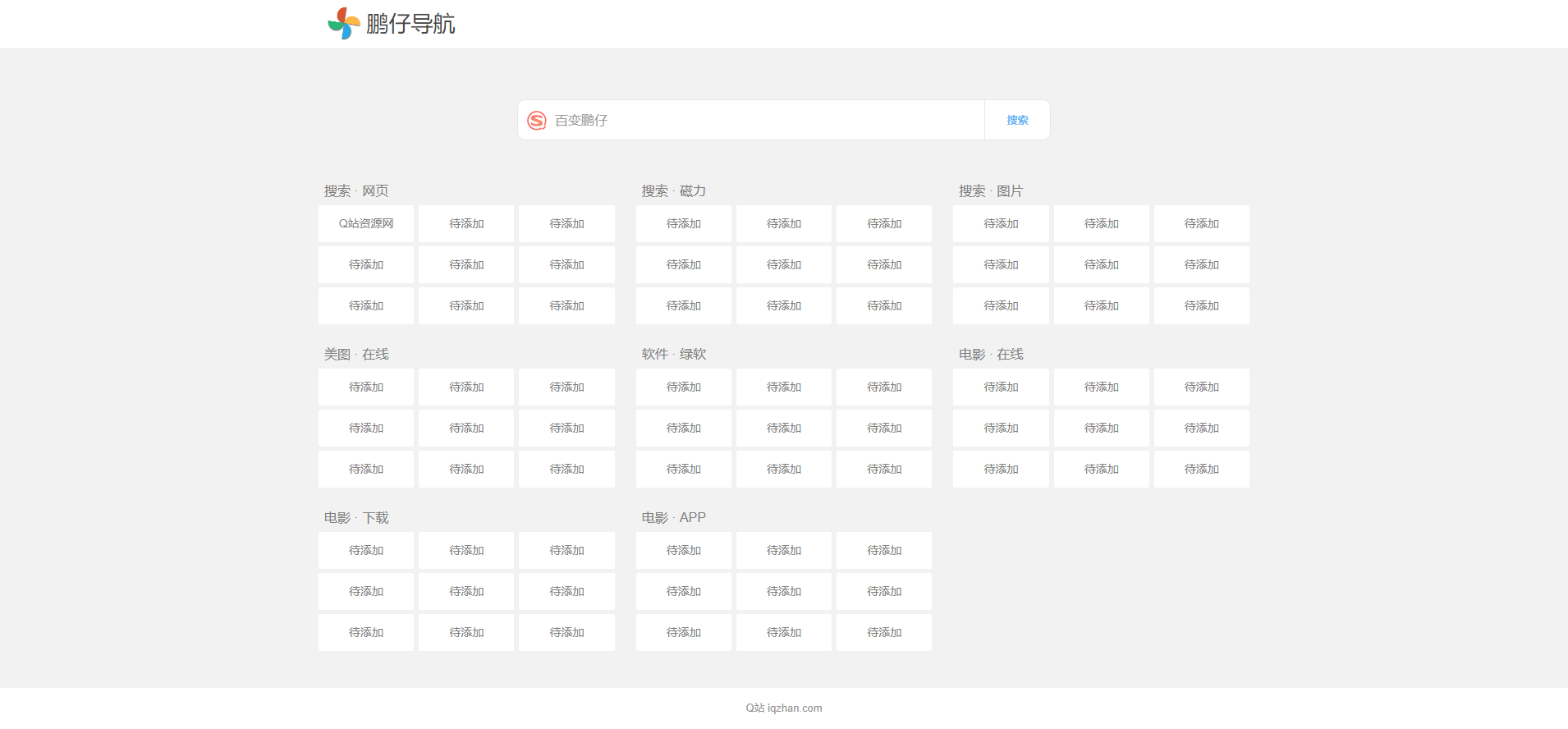Open first 待添加 link under 软件 · 绿软

pyautogui.click(x=684, y=387)
